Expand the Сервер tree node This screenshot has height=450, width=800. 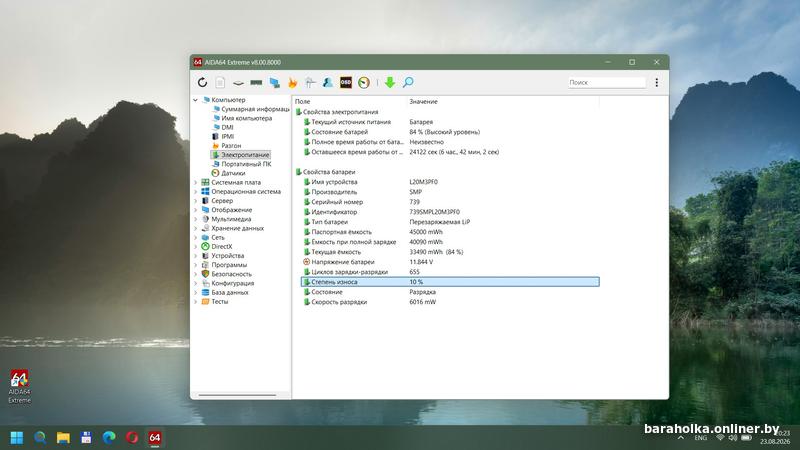195,201
